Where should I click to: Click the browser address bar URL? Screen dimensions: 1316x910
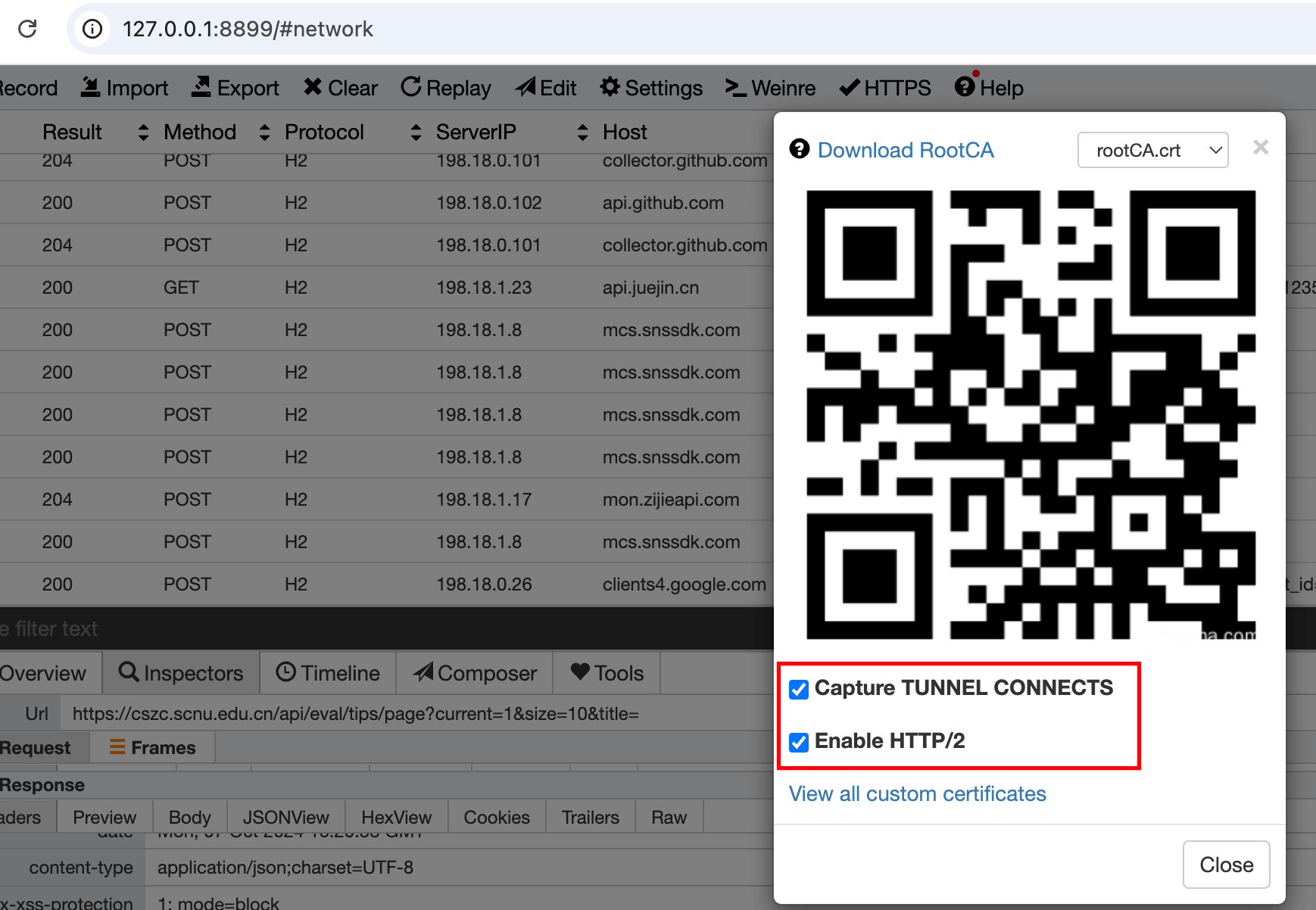coord(248,29)
